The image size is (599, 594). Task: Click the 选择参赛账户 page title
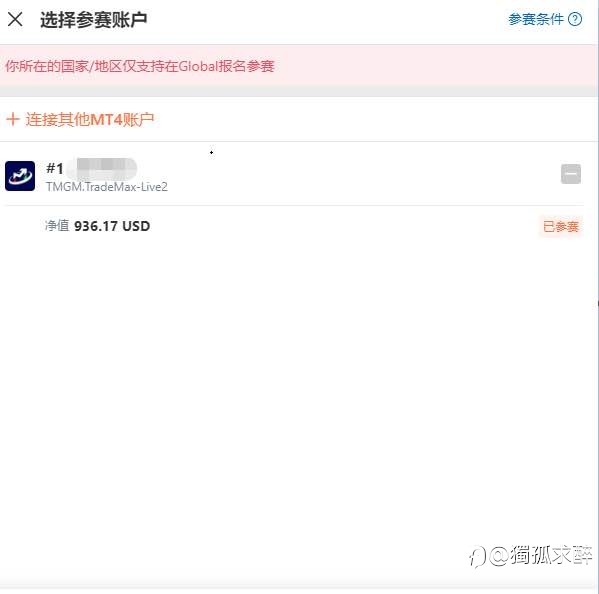(94, 19)
